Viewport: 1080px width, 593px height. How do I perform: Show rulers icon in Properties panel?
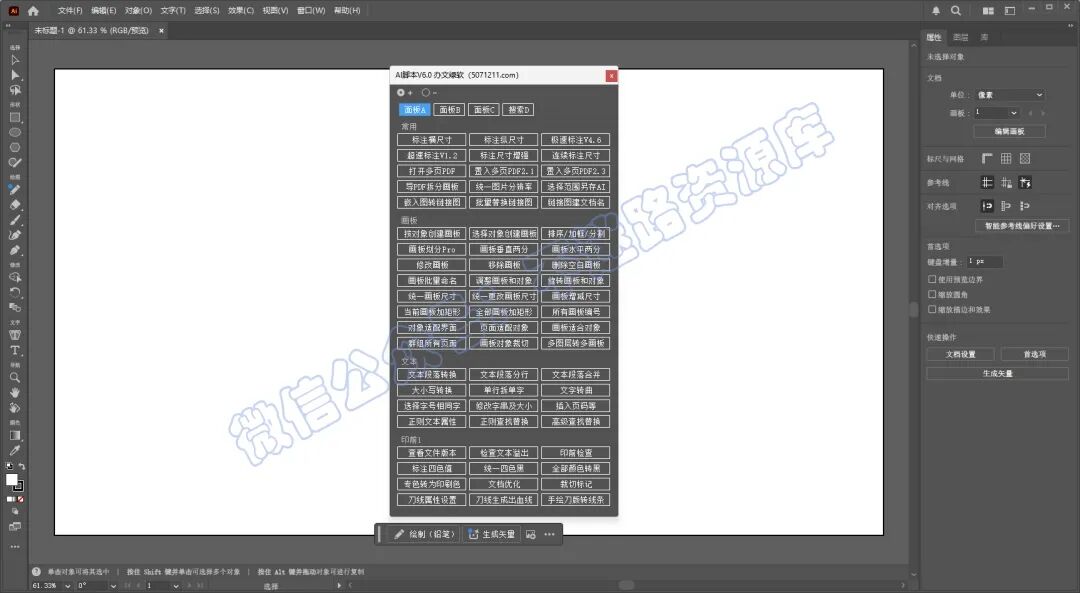(987, 158)
